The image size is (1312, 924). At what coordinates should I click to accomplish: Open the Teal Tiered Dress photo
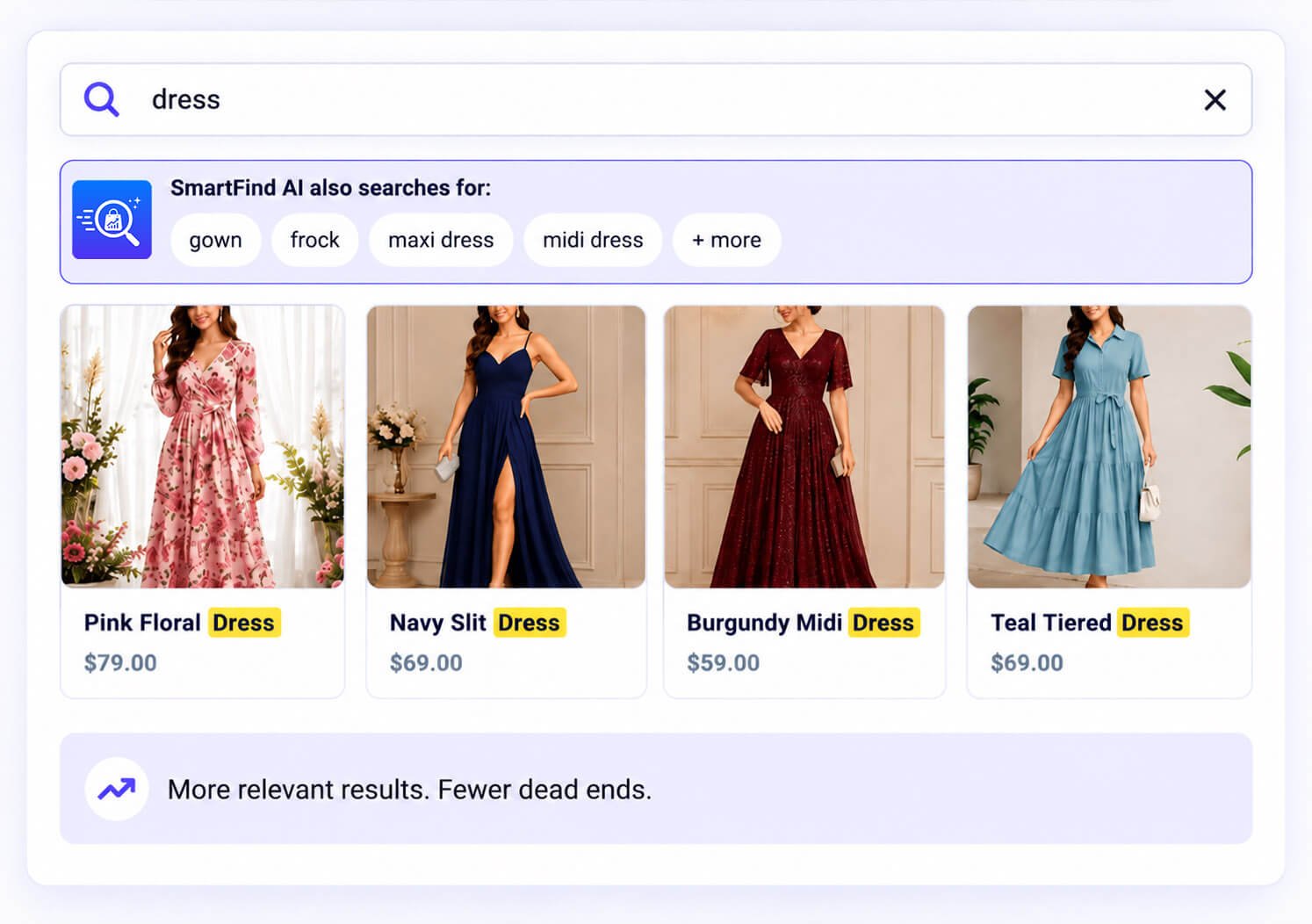[x=1109, y=446]
